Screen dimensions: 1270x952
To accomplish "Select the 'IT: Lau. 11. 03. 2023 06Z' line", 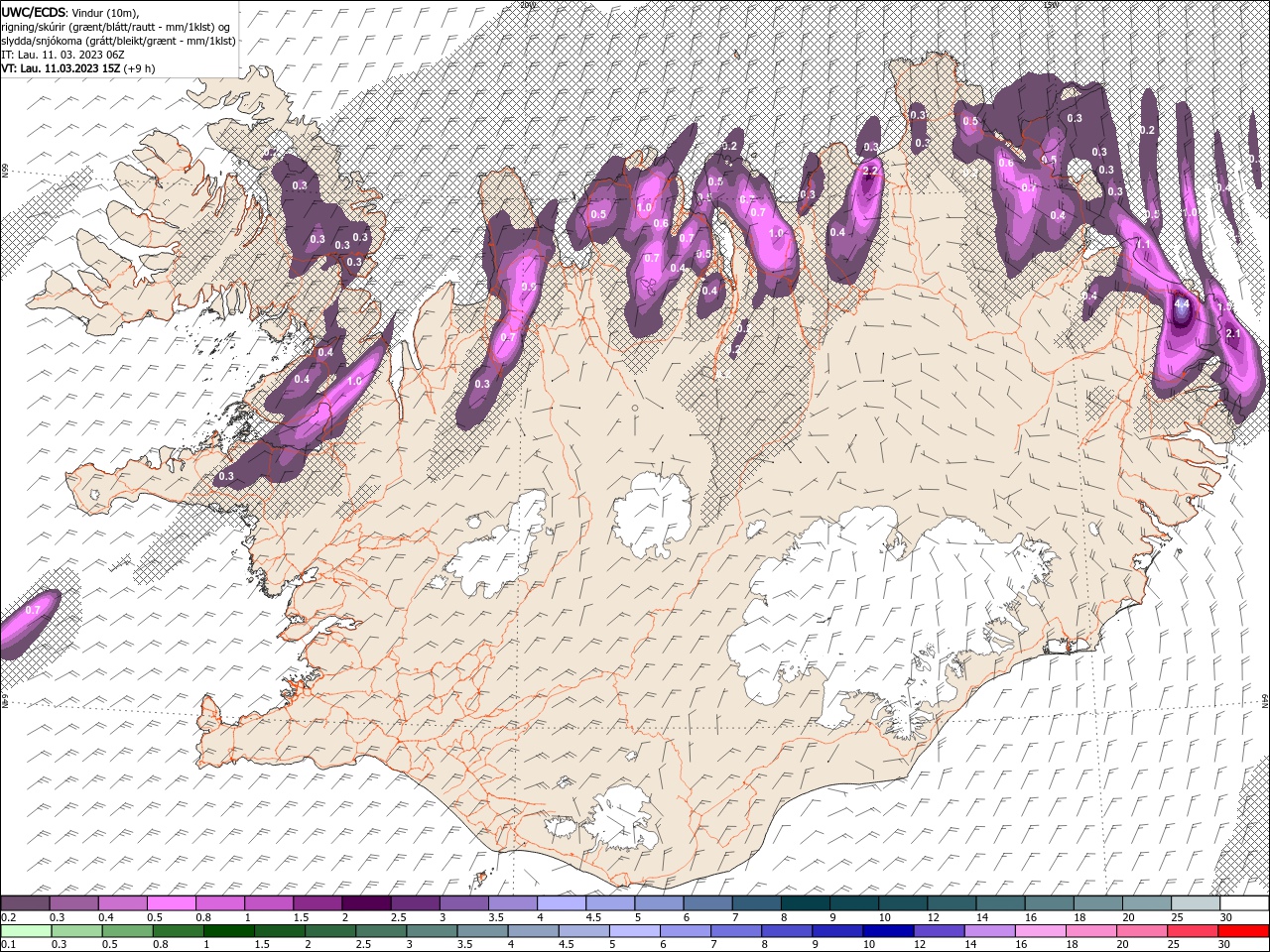I will 63,55.
